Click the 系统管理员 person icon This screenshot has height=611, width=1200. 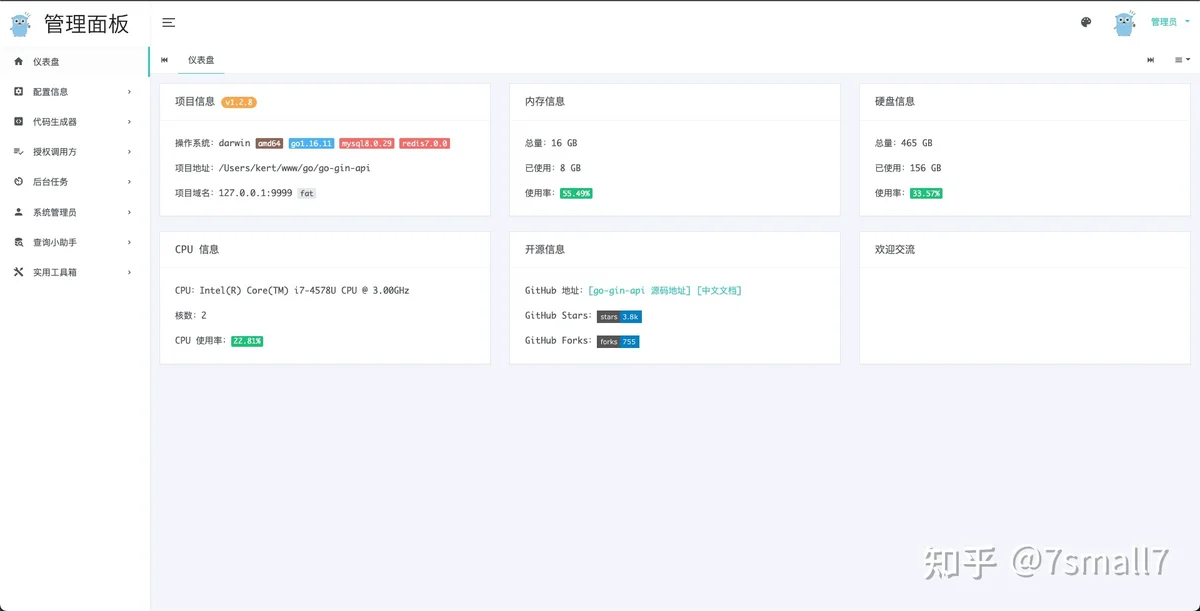point(18,211)
